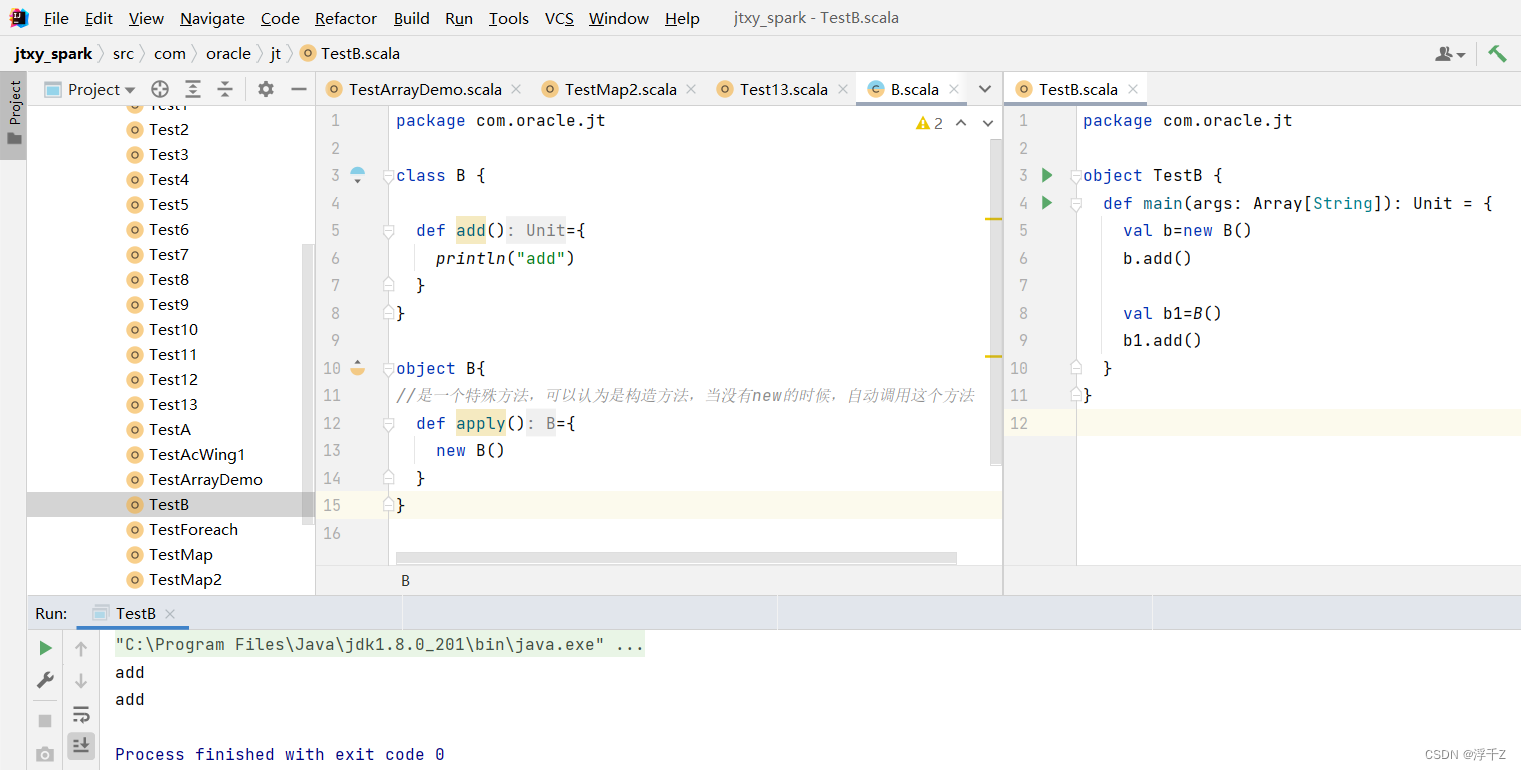Open Project panel settings via the gear icon

tap(265, 89)
